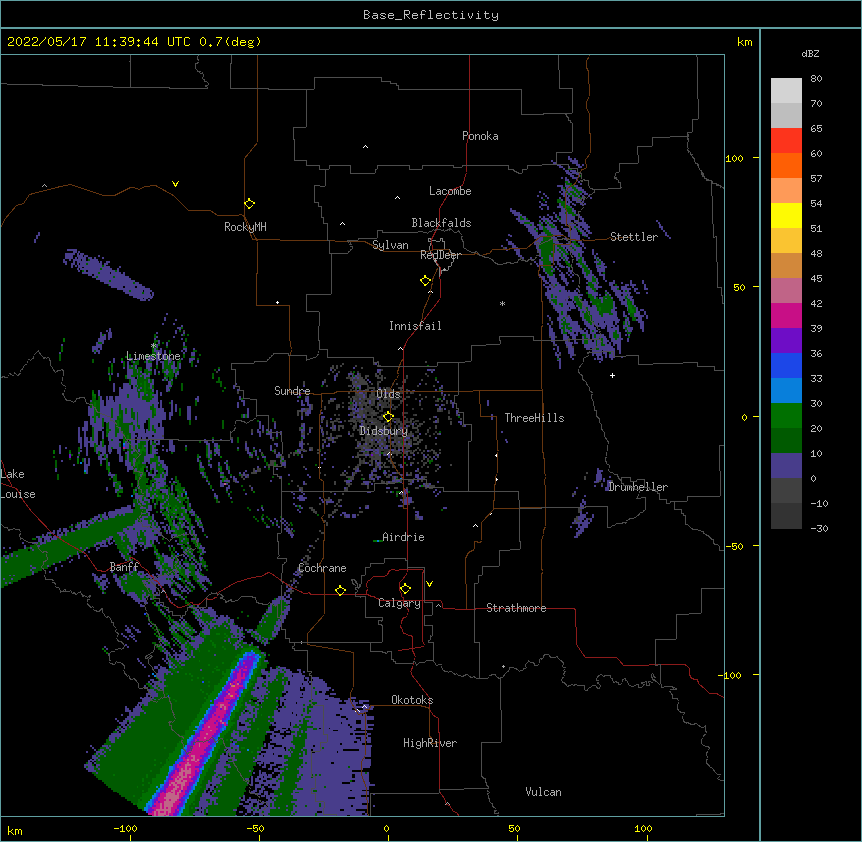The image size is (862, 842).
Task: Click the ThreeHills label
Action: click(534, 418)
